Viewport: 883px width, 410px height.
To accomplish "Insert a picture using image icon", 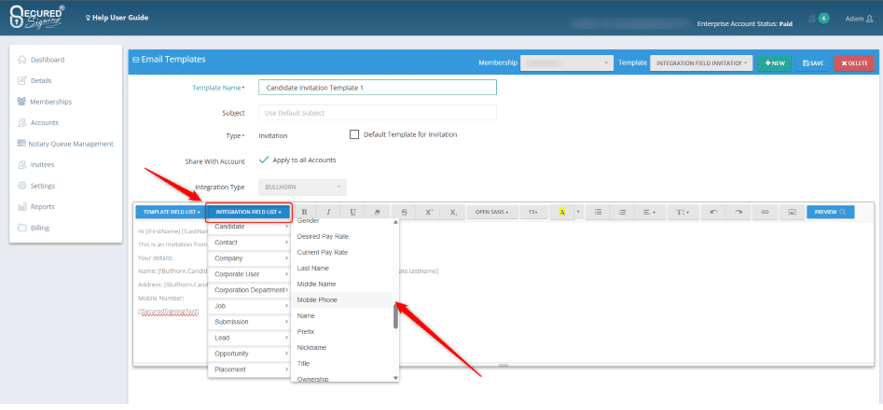I will (x=792, y=212).
